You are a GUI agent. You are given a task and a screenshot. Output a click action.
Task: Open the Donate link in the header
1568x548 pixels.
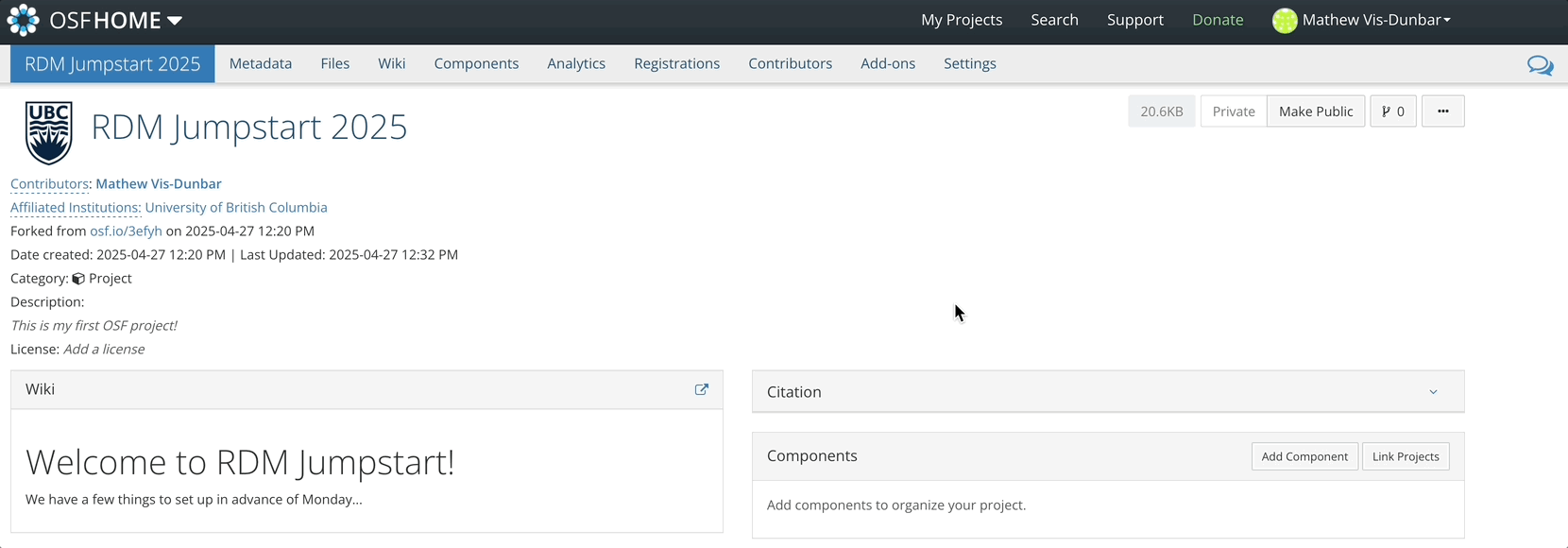point(1217,20)
